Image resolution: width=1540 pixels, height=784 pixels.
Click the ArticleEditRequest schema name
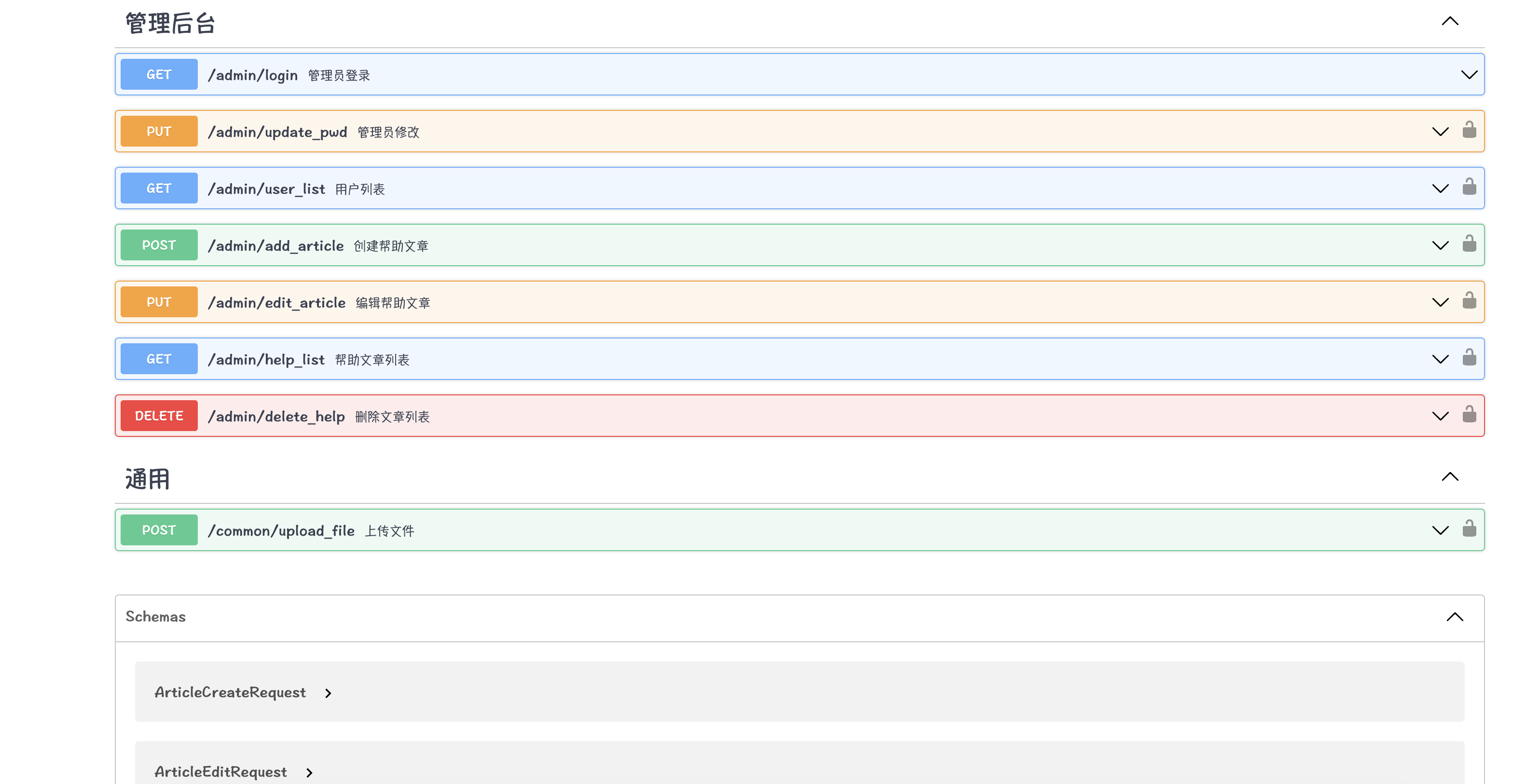pyautogui.click(x=220, y=771)
